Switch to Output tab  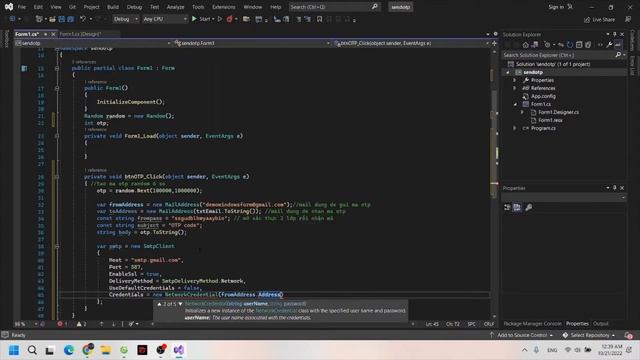600,324
